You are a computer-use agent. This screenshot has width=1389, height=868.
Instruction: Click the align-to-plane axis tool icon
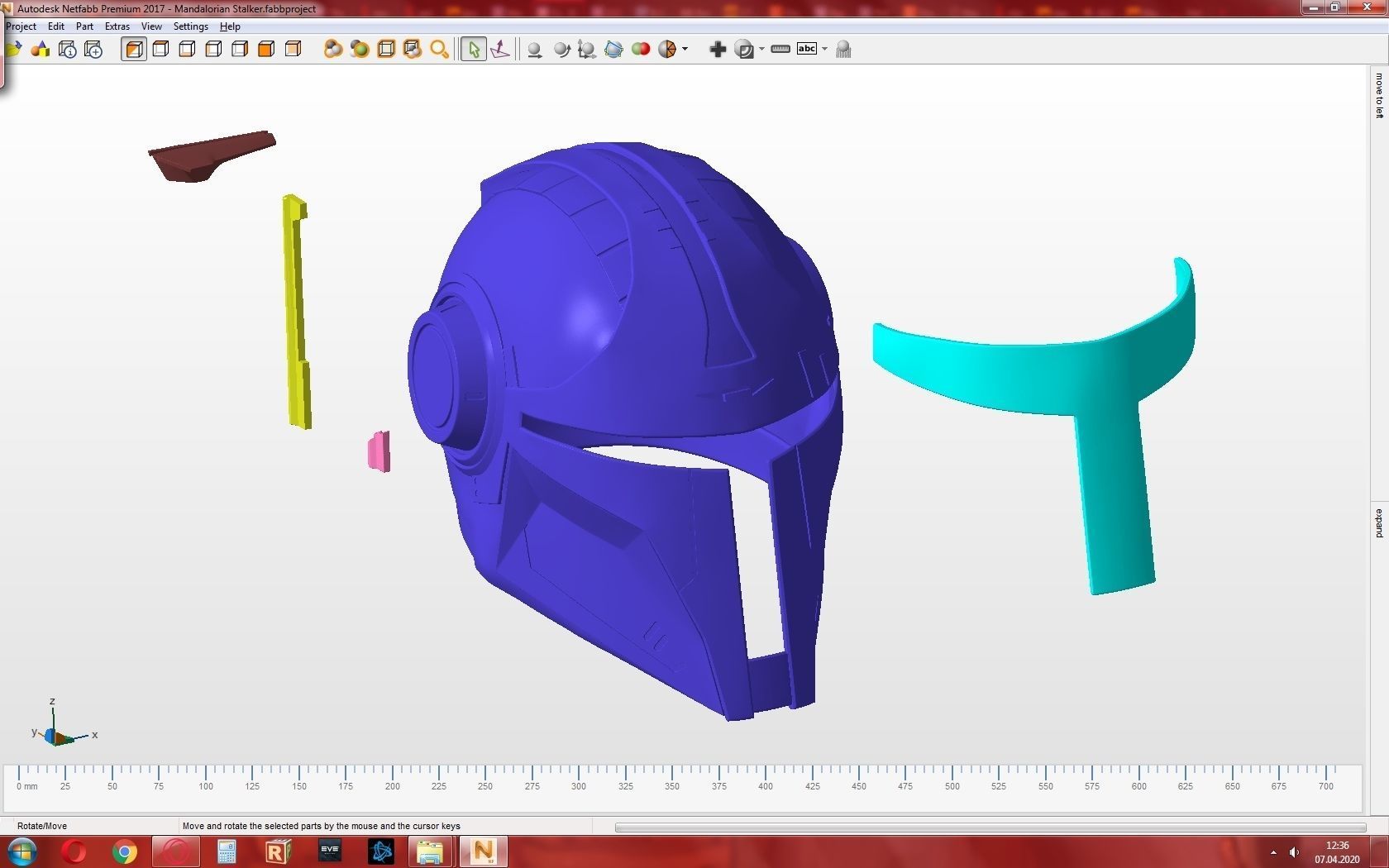tap(500, 50)
